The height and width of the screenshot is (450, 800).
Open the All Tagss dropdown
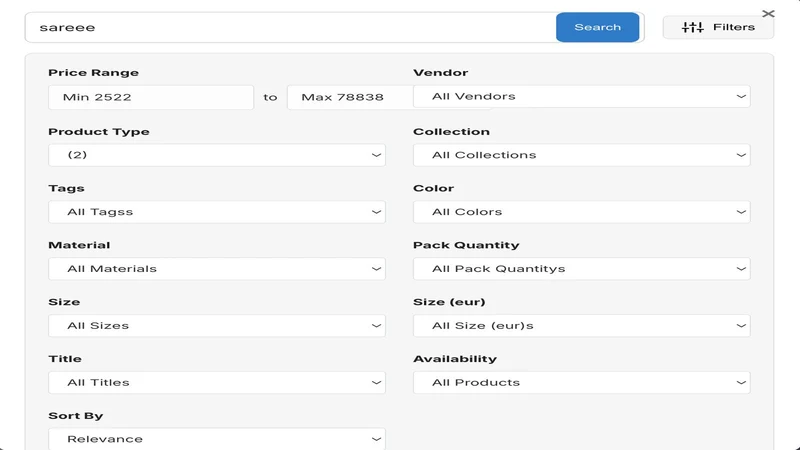coord(217,212)
